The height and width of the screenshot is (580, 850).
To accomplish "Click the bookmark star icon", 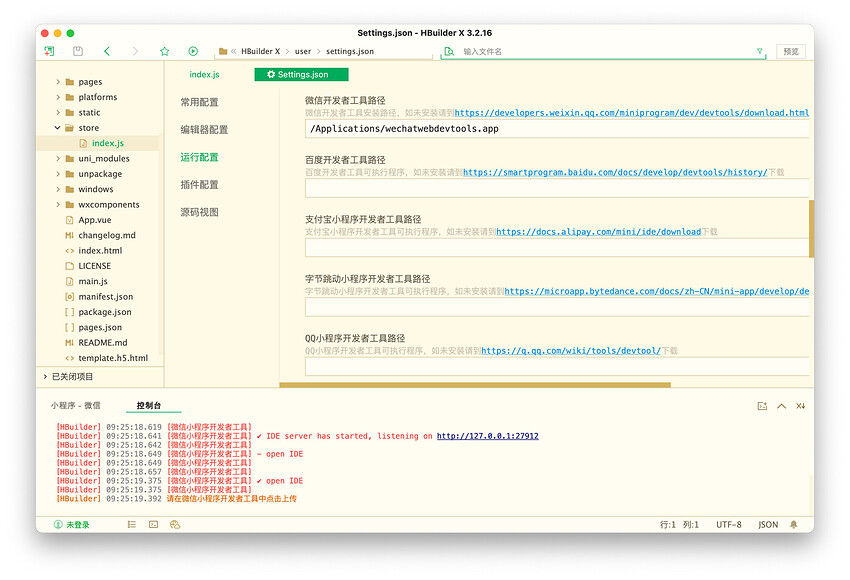I will tap(165, 51).
